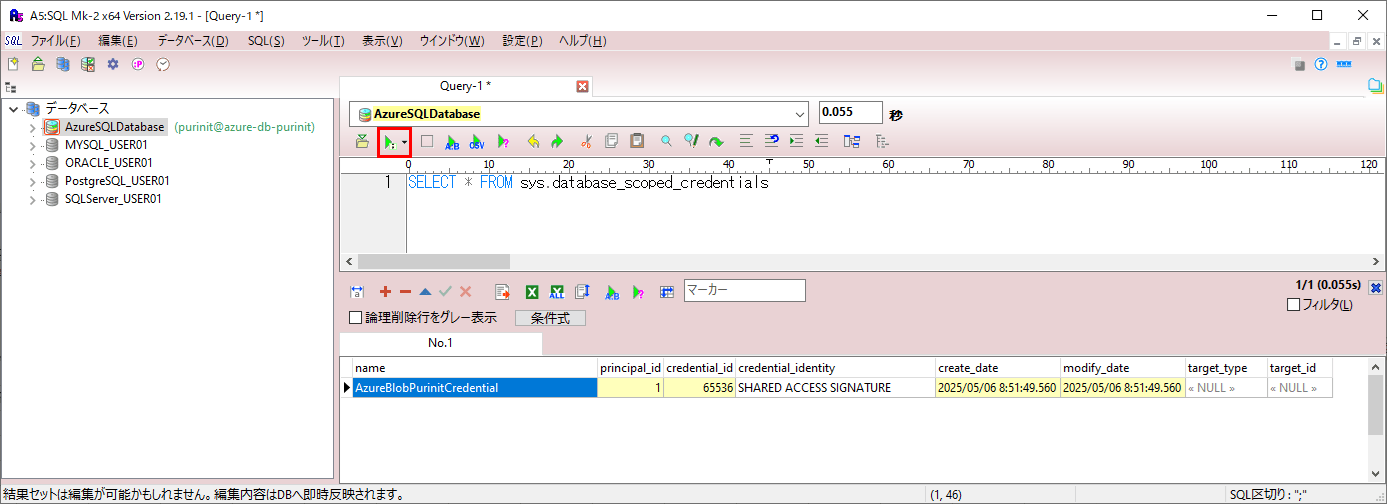Click the run with A:B comparison icon
Viewport: 1387px width, 504px height.
(x=452, y=142)
